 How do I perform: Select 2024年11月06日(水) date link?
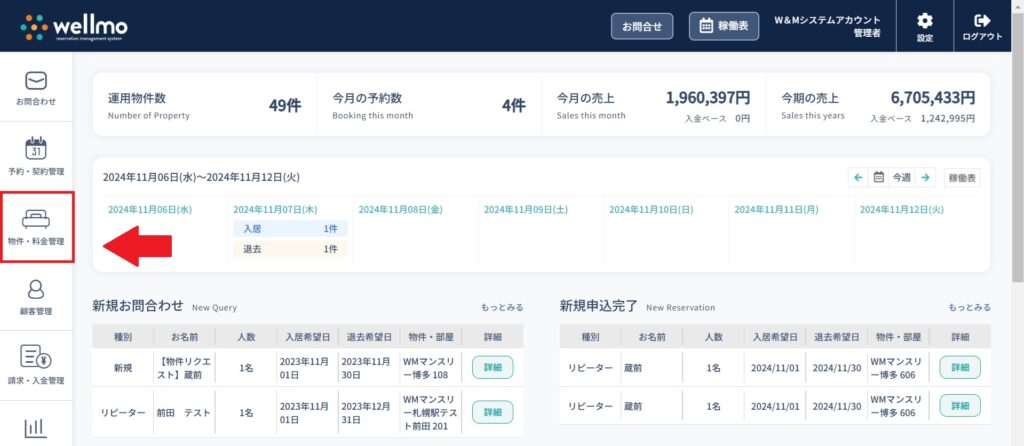150,210
